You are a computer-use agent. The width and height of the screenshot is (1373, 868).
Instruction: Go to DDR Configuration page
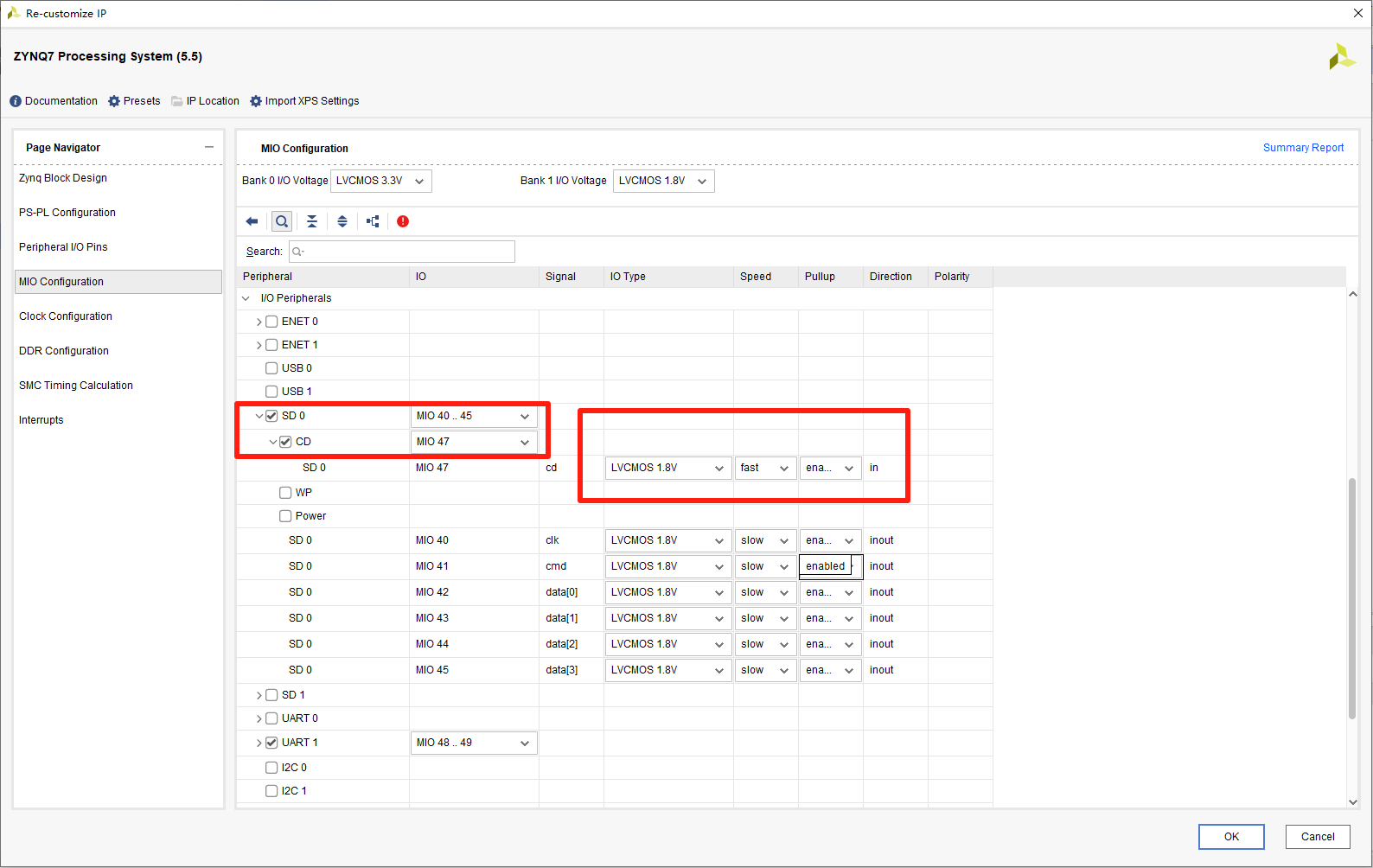coord(64,351)
